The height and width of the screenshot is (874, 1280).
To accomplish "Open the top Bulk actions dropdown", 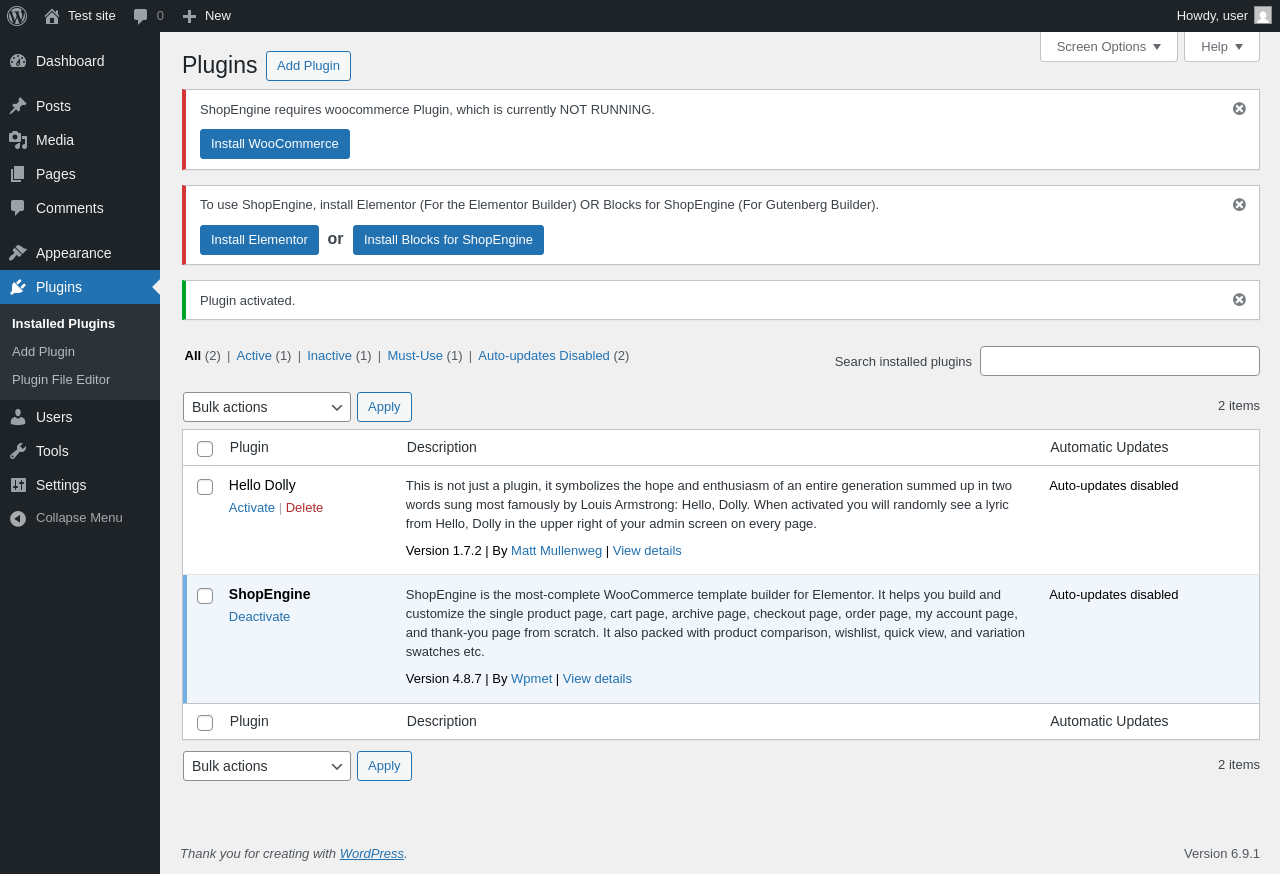I will click(x=266, y=407).
